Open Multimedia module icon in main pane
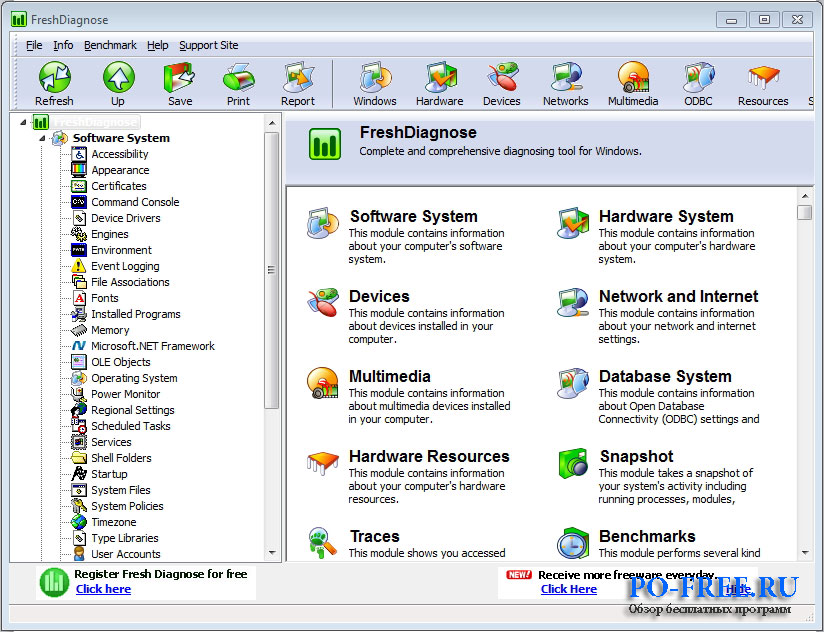 coord(323,382)
